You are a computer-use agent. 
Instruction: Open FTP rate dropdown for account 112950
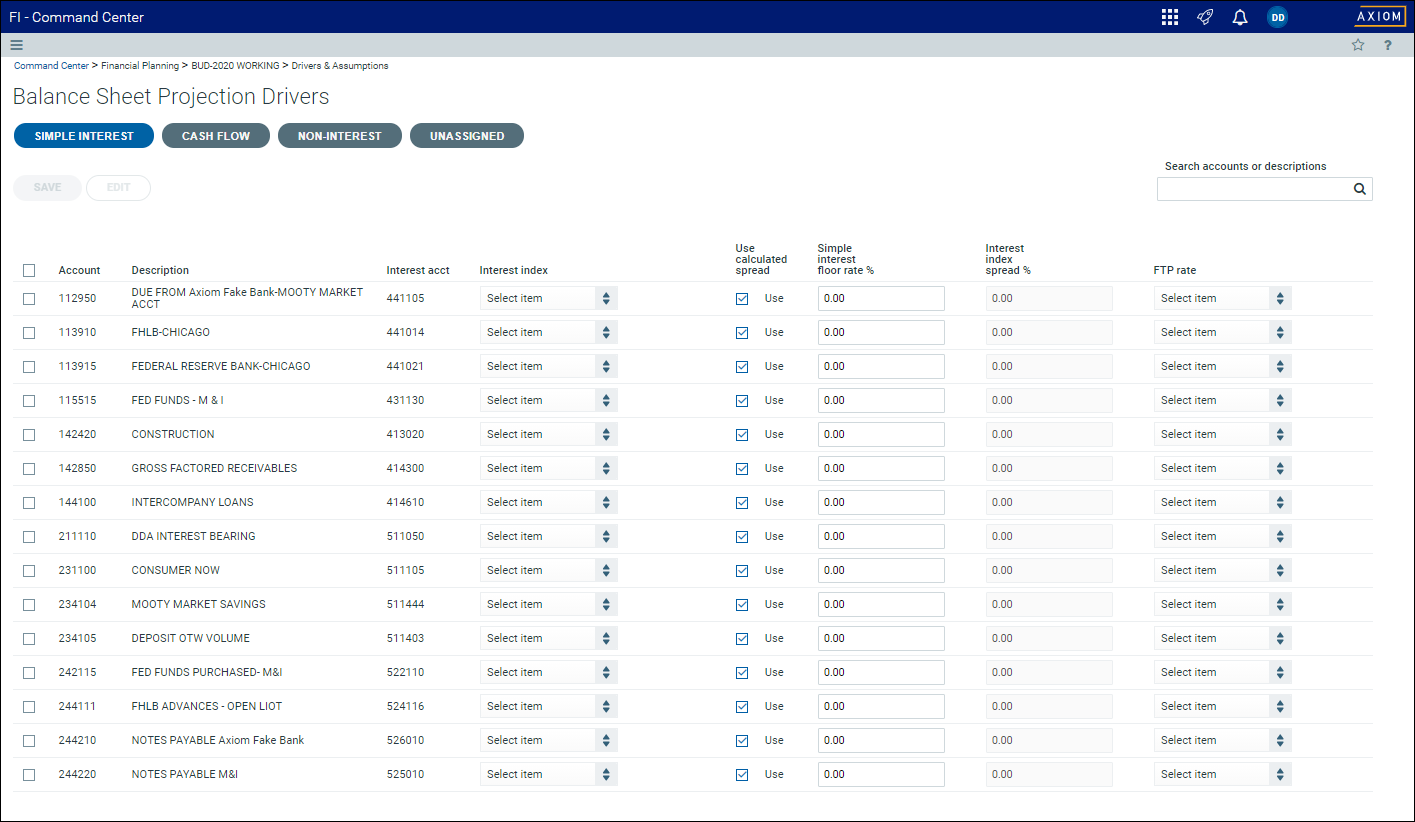[1223, 298]
